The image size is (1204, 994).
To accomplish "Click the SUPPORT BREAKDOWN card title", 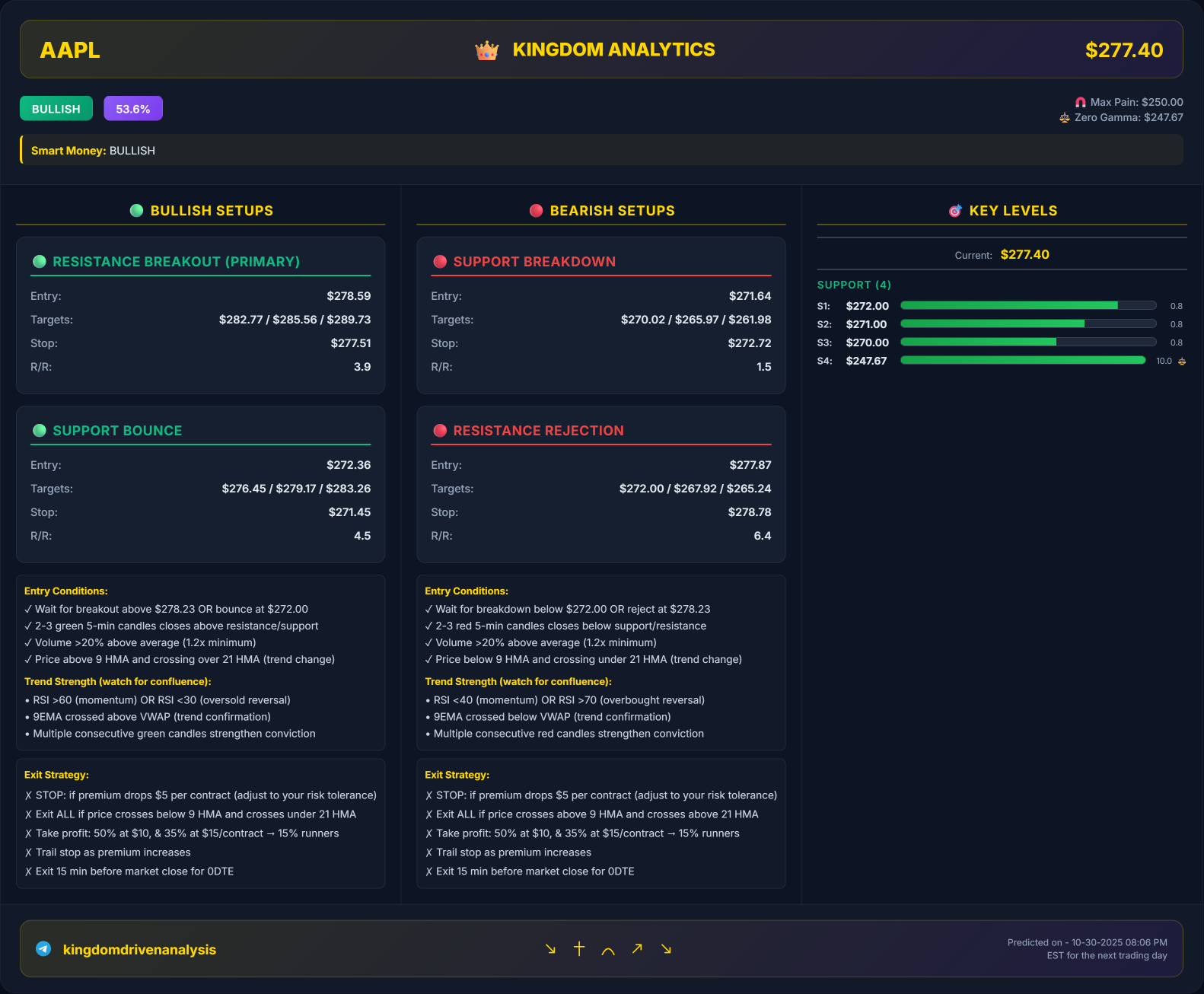I will point(534,262).
